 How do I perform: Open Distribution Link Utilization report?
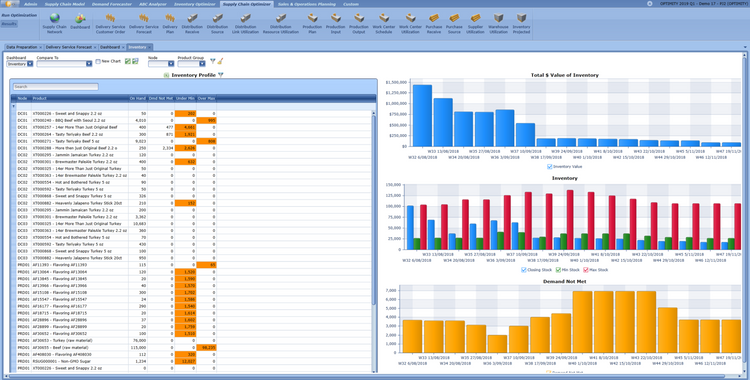[x=245, y=23]
